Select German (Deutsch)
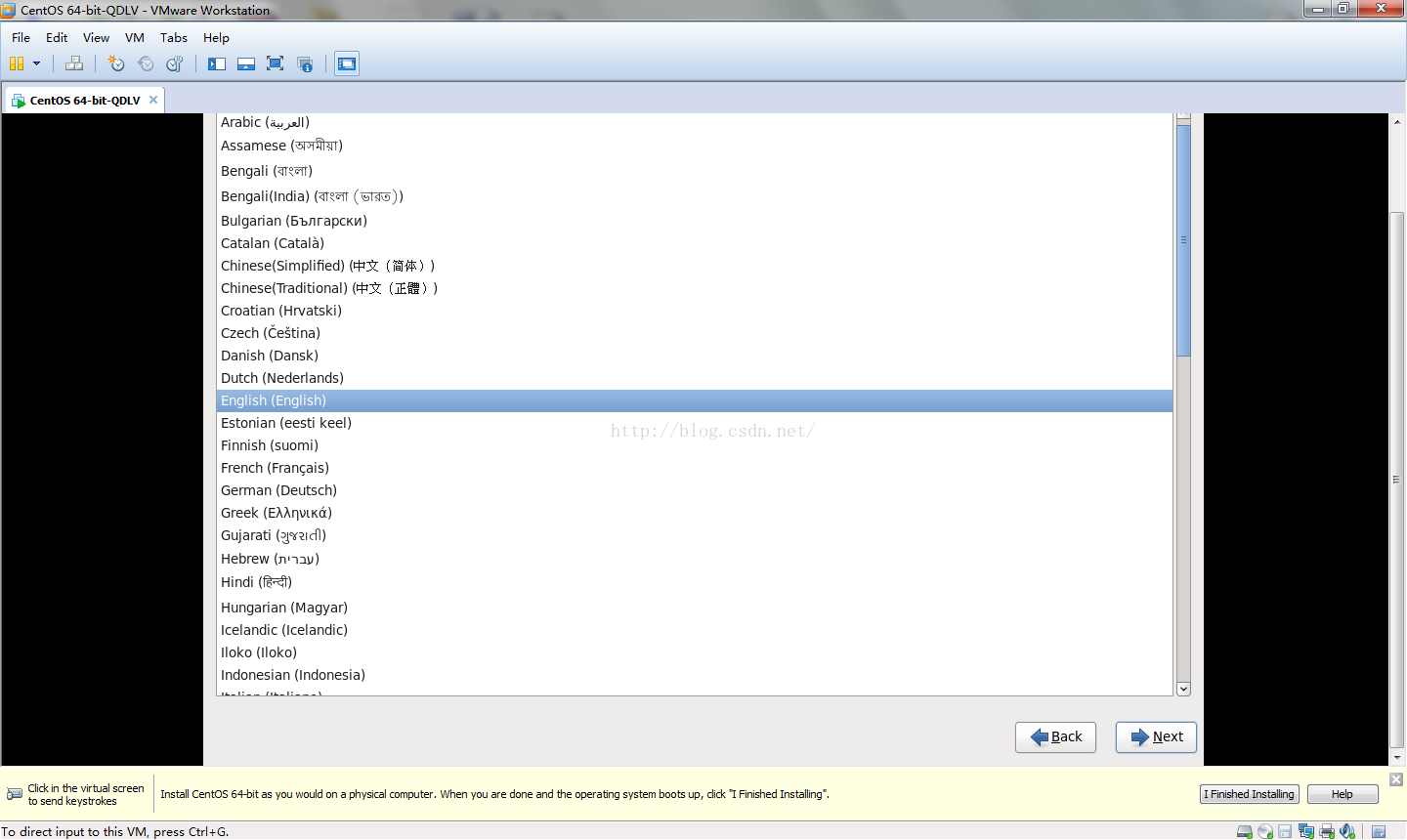 (x=694, y=490)
